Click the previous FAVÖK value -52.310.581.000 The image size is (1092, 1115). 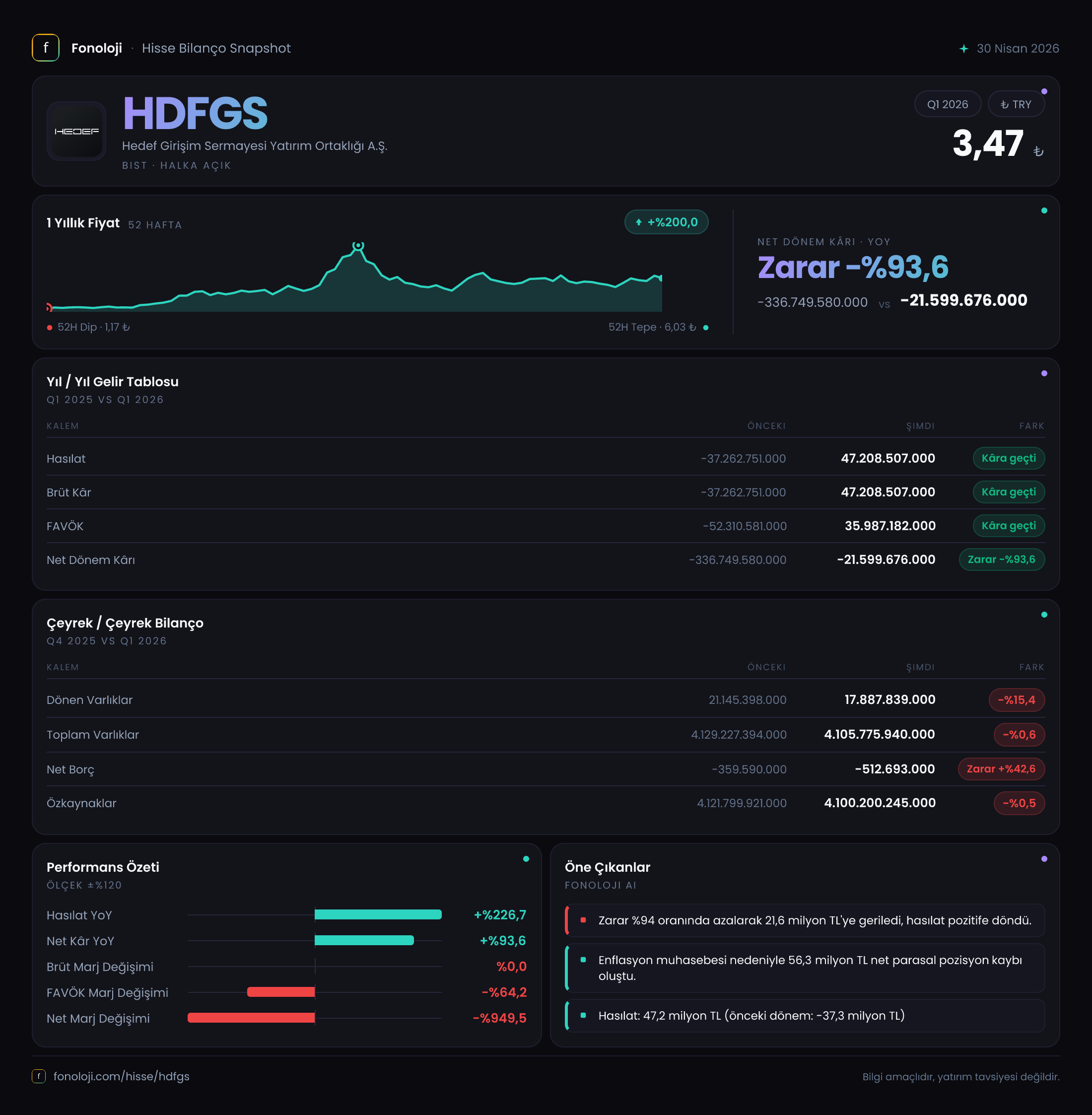[x=745, y=526]
